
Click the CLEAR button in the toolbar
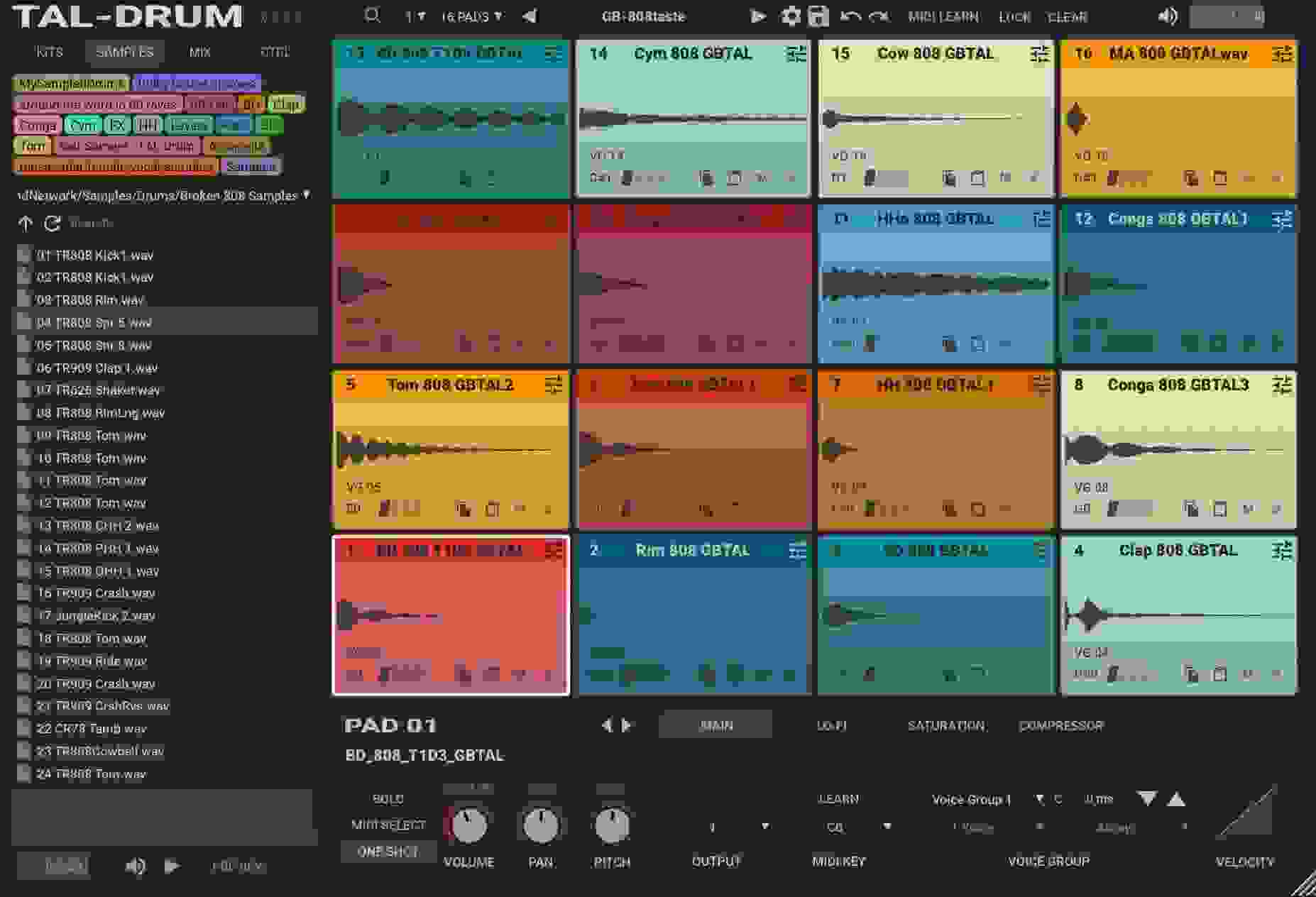(x=1068, y=17)
